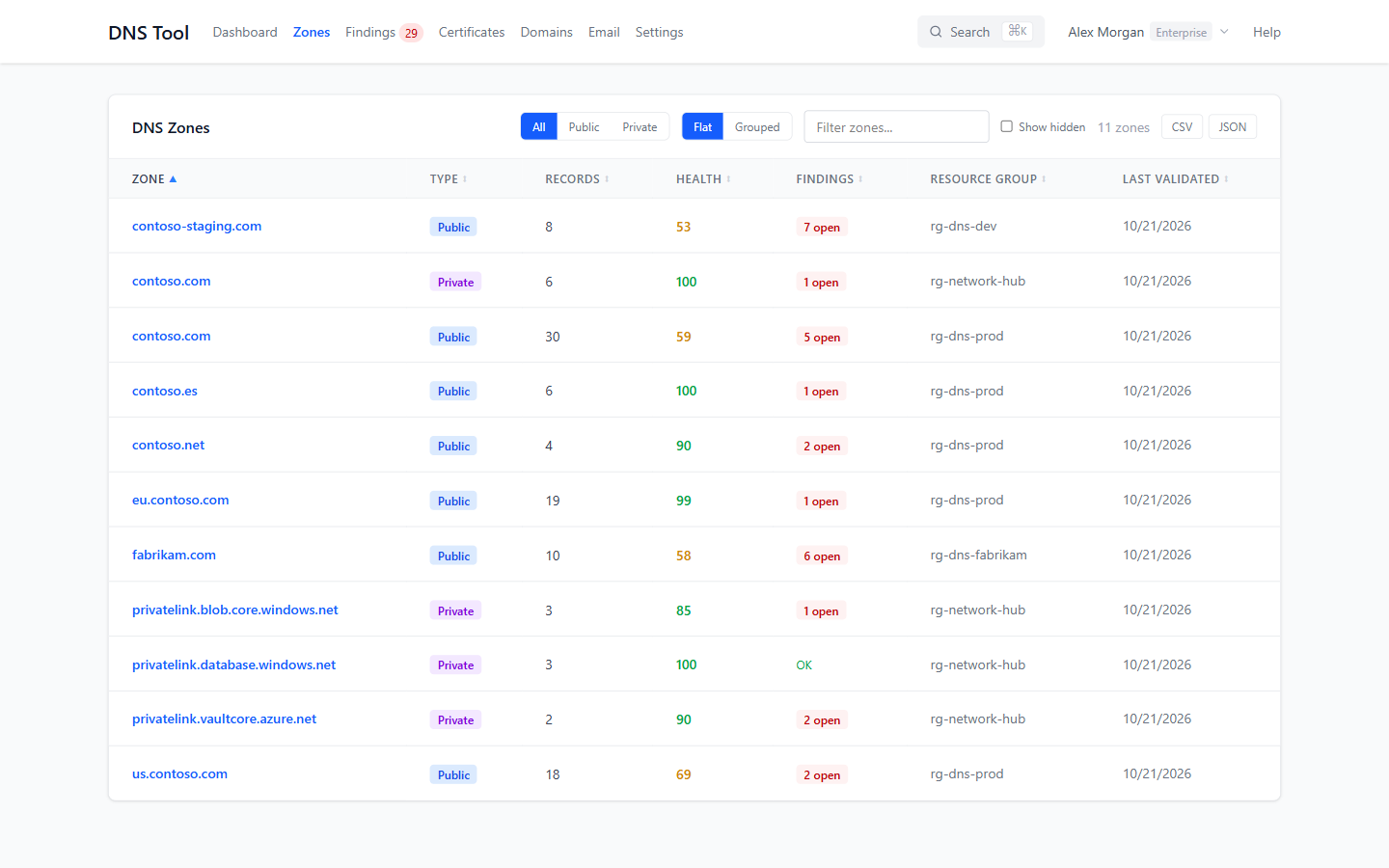Screen dimensions: 1389x868
Task: Export zones as CSV
Action: [x=1182, y=126]
